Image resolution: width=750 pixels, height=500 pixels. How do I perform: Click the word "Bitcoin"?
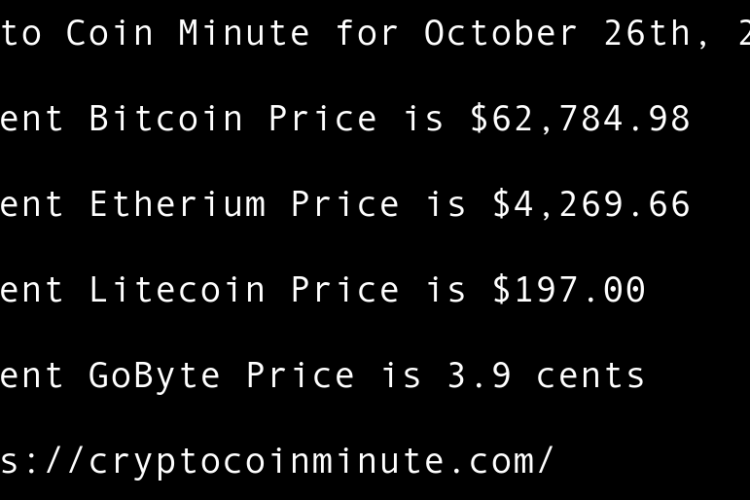coord(166,119)
